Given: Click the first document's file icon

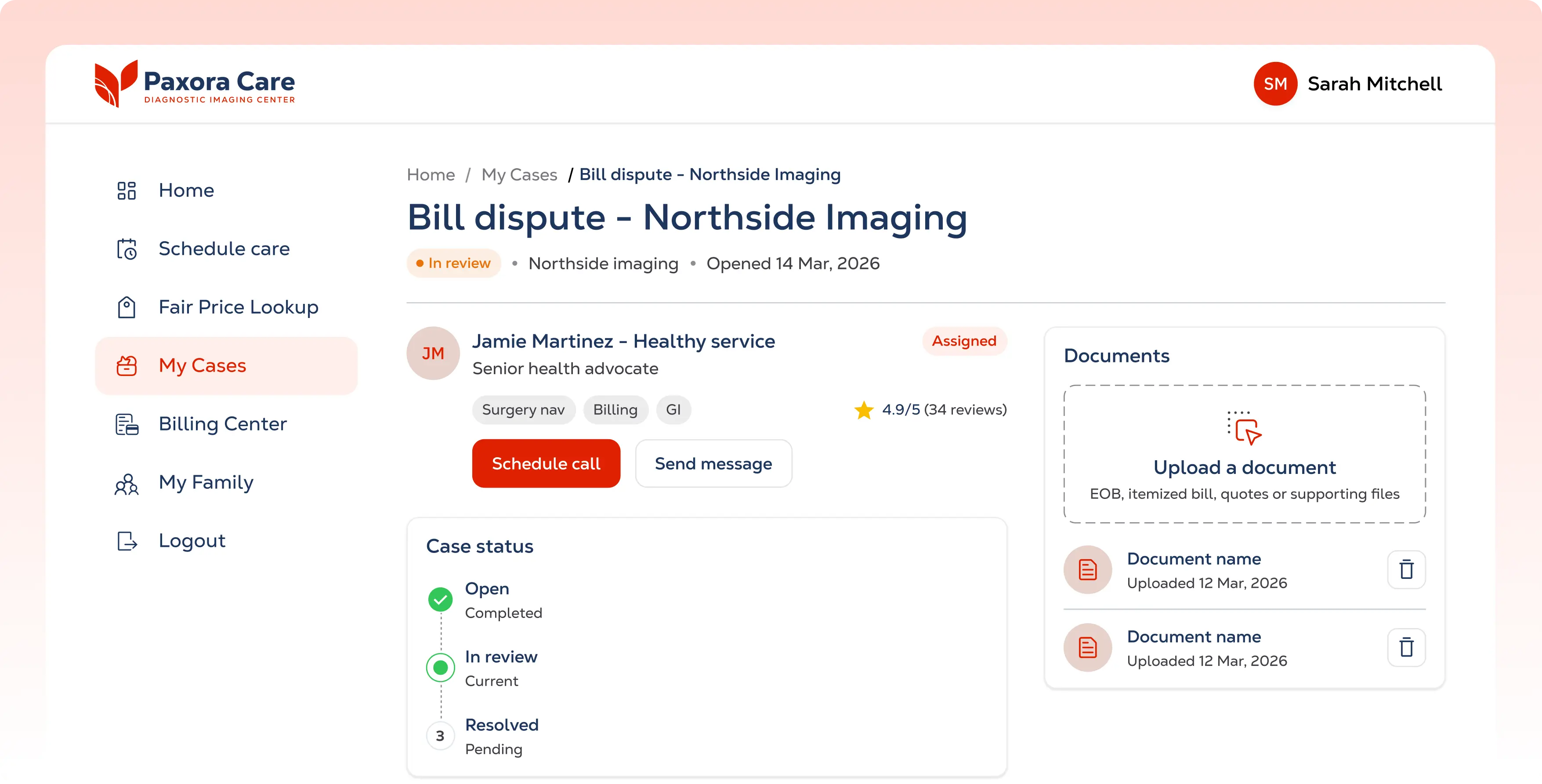Looking at the screenshot, I should (1087, 569).
